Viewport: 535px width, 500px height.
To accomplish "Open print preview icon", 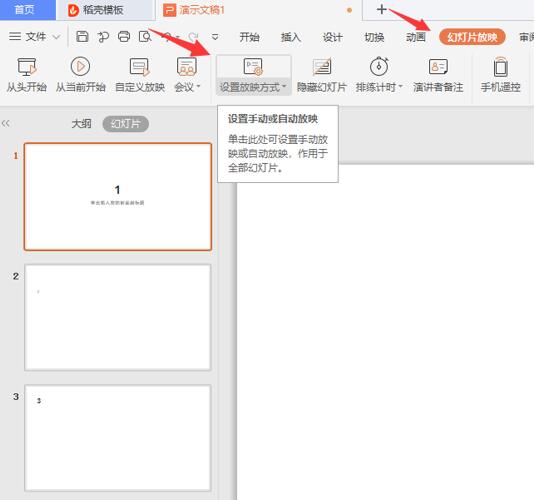I will [x=145, y=37].
